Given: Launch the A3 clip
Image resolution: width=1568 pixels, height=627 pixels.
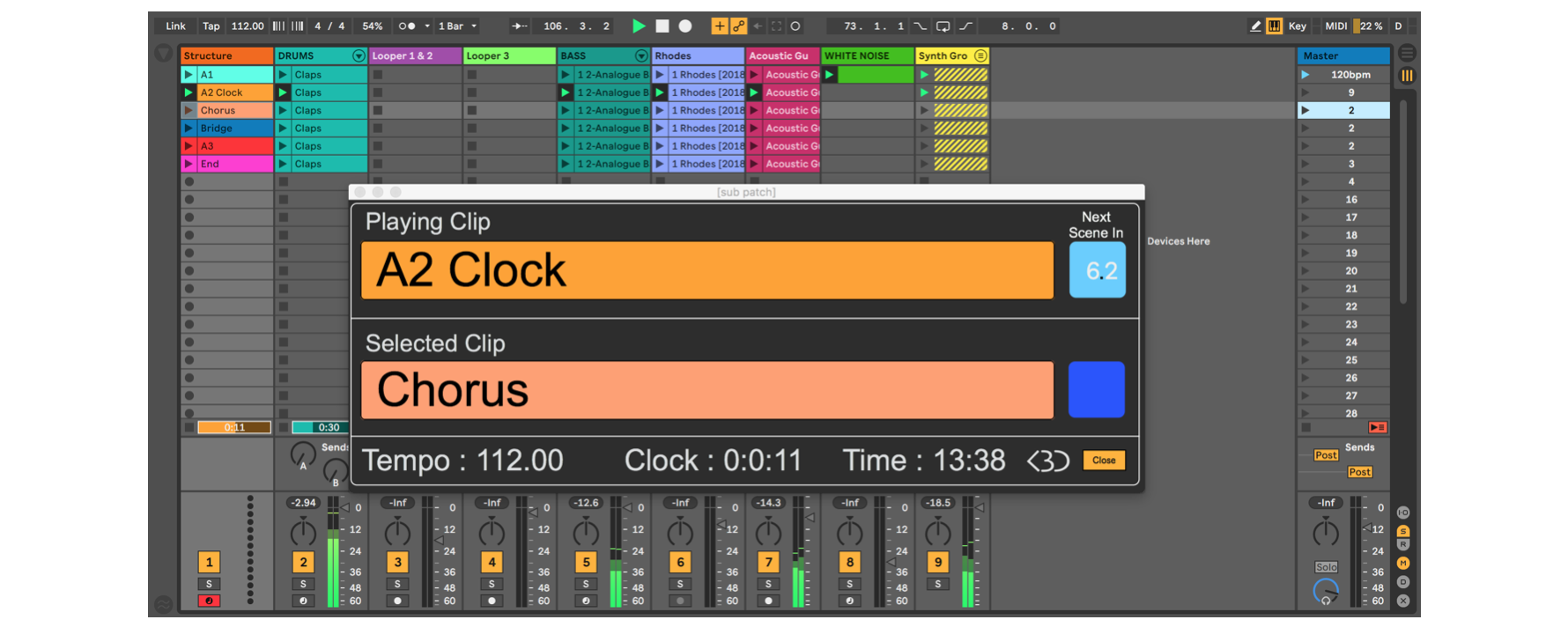Looking at the screenshot, I should point(189,146).
